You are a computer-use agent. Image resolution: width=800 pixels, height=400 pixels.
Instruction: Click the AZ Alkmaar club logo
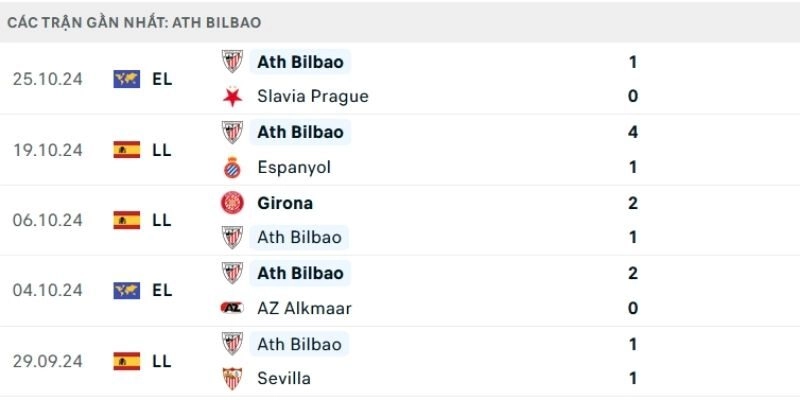(x=232, y=308)
